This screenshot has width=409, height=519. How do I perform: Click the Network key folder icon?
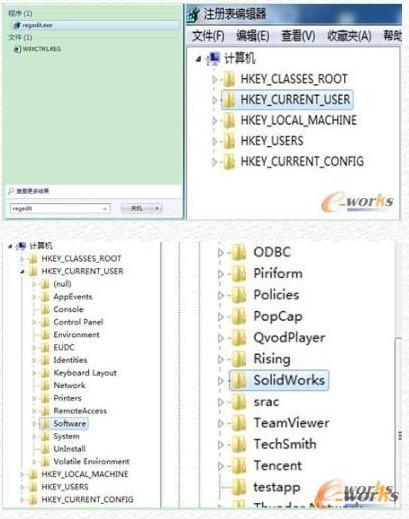(x=45, y=386)
